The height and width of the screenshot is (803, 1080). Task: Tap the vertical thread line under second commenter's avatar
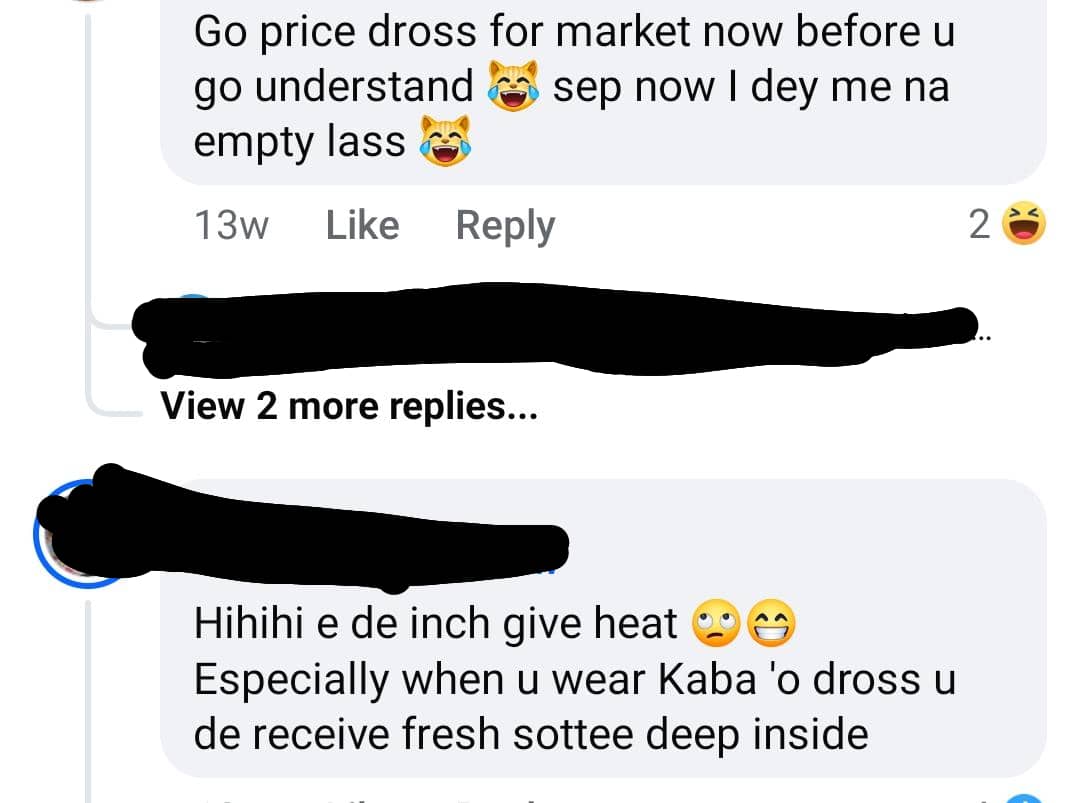(x=88, y=701)
